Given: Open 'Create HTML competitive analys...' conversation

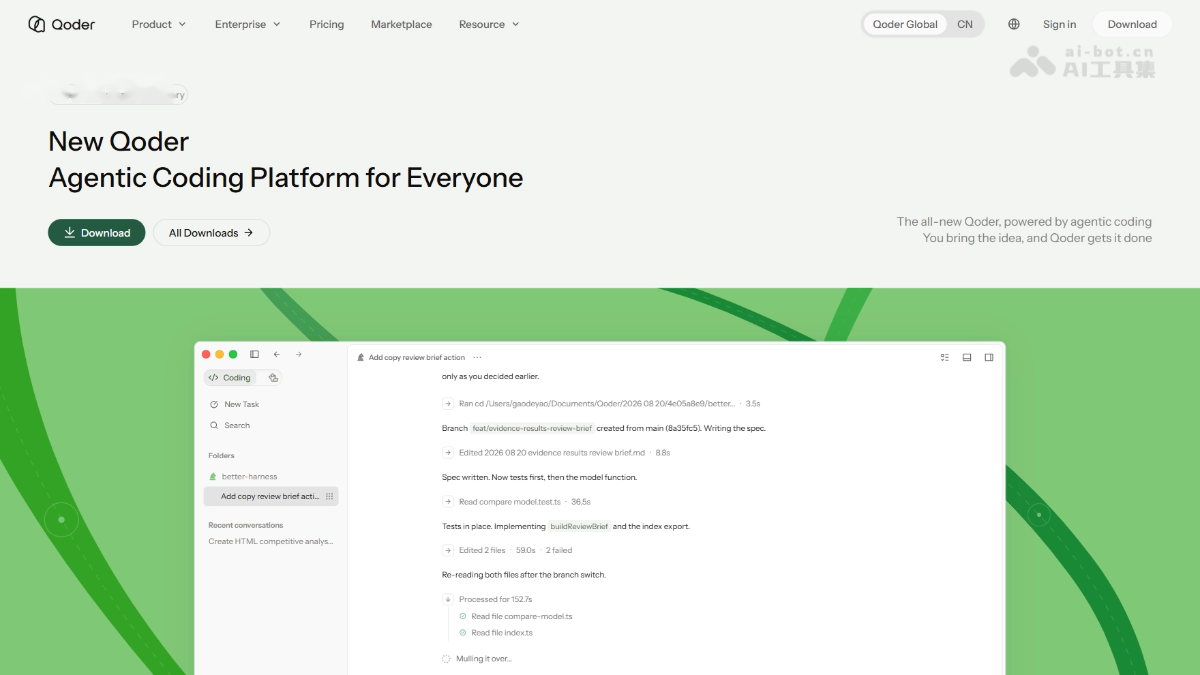Looking at the screenshot, I should coord(271,541).
